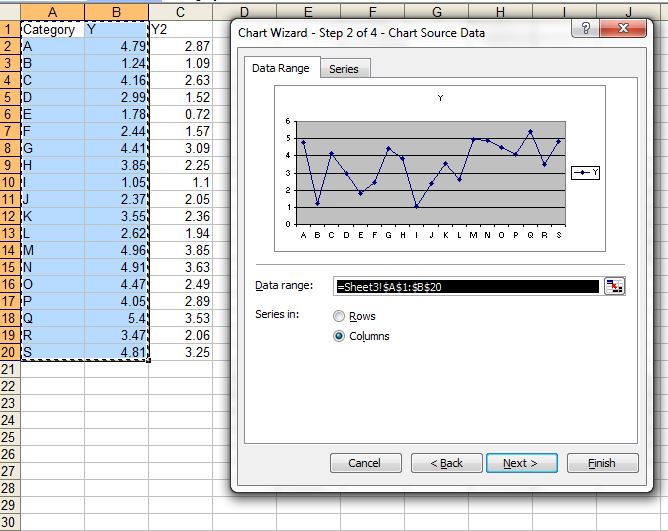Click category cell M
This screenshot has width=668, height=531.
[x=52, y=250]
